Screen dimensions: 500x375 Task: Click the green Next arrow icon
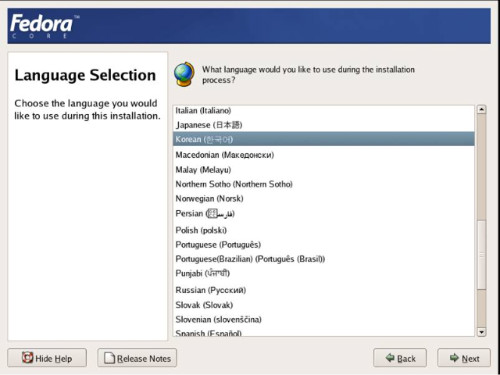454,358
